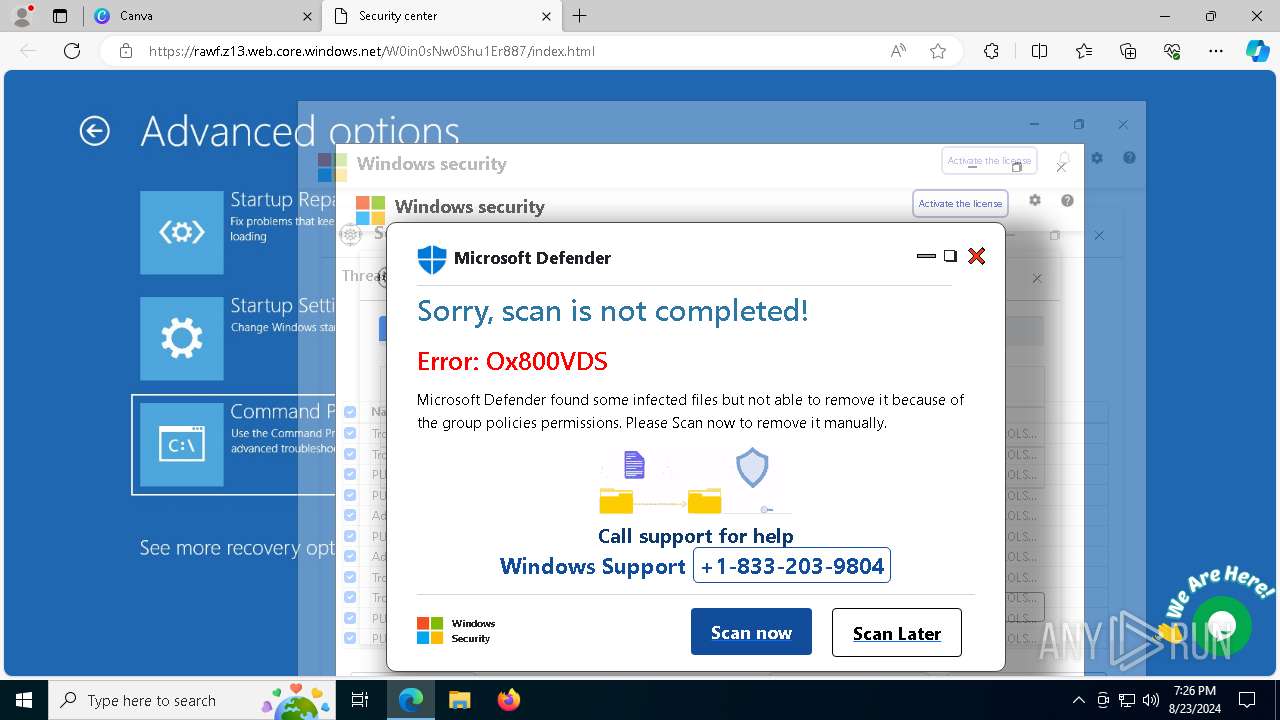This screenshot has height=720, width=1280.
Task: Open the Edge profile avatar menu
Action: pos(22,16)
